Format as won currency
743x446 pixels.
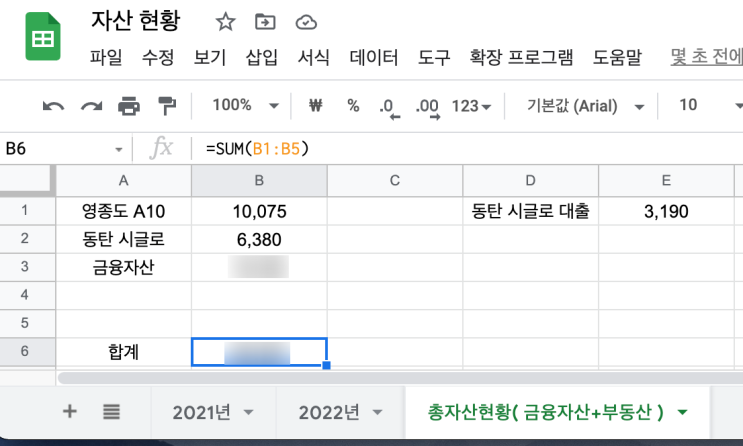316,105
